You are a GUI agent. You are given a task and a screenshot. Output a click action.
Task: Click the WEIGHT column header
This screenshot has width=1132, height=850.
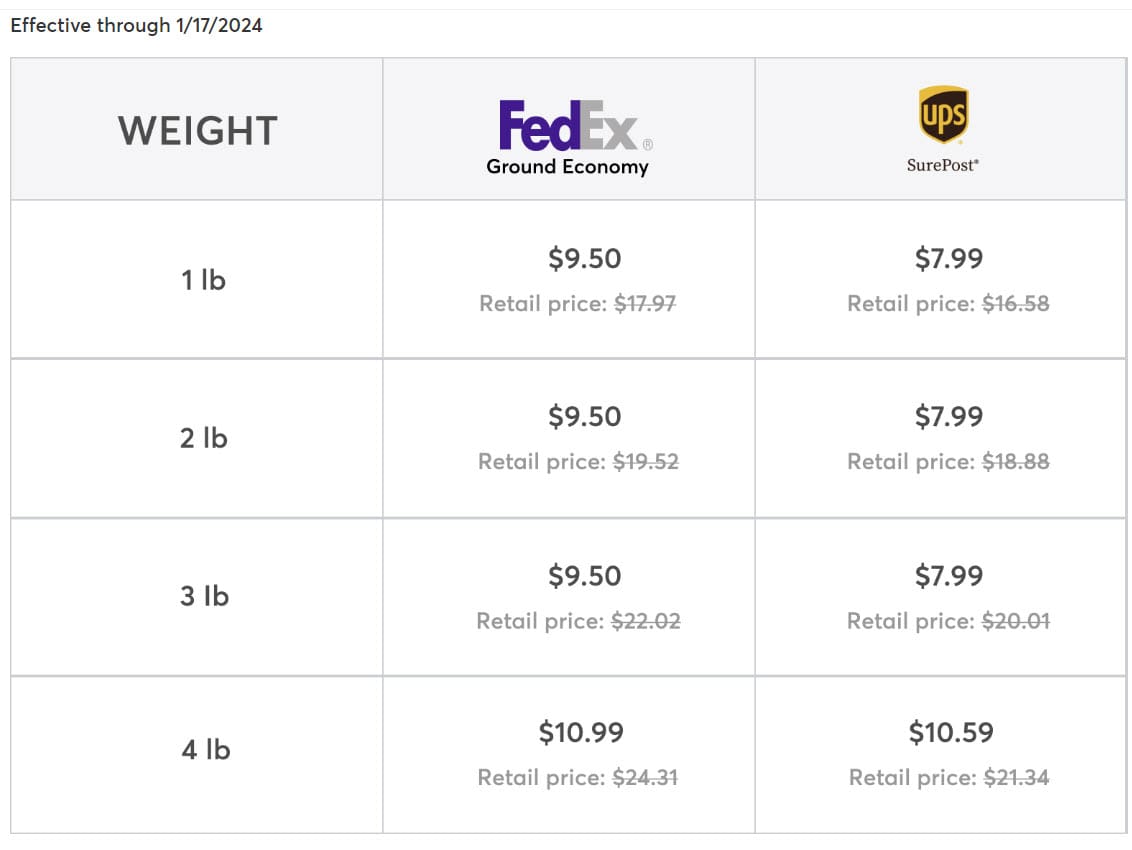(197, 131)
